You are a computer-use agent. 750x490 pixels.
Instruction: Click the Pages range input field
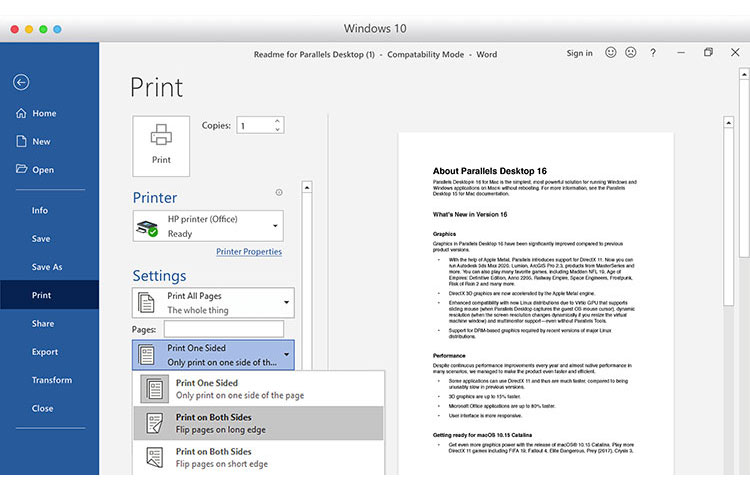[x=224, y=329]
